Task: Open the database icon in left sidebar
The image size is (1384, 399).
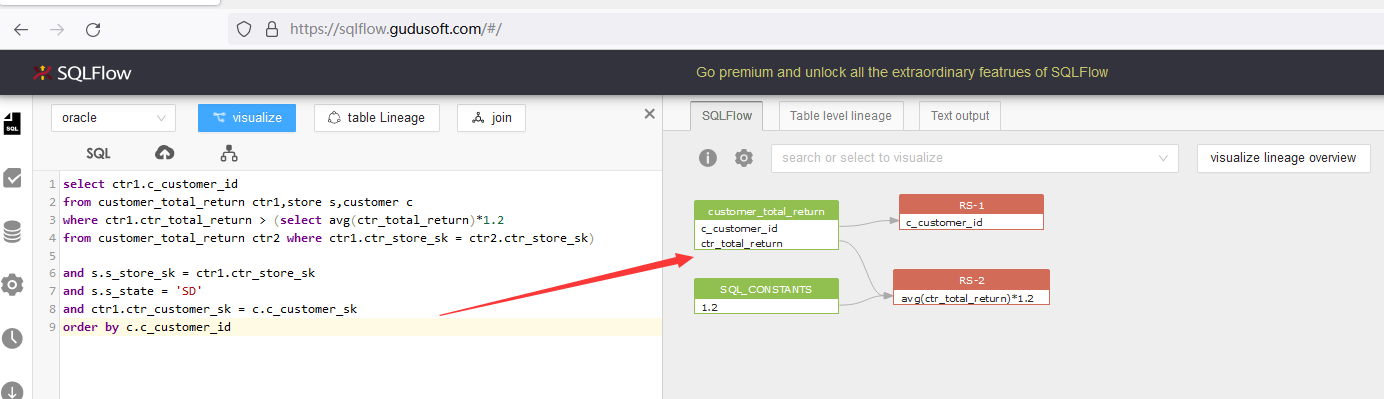Action: click(12, 231)
